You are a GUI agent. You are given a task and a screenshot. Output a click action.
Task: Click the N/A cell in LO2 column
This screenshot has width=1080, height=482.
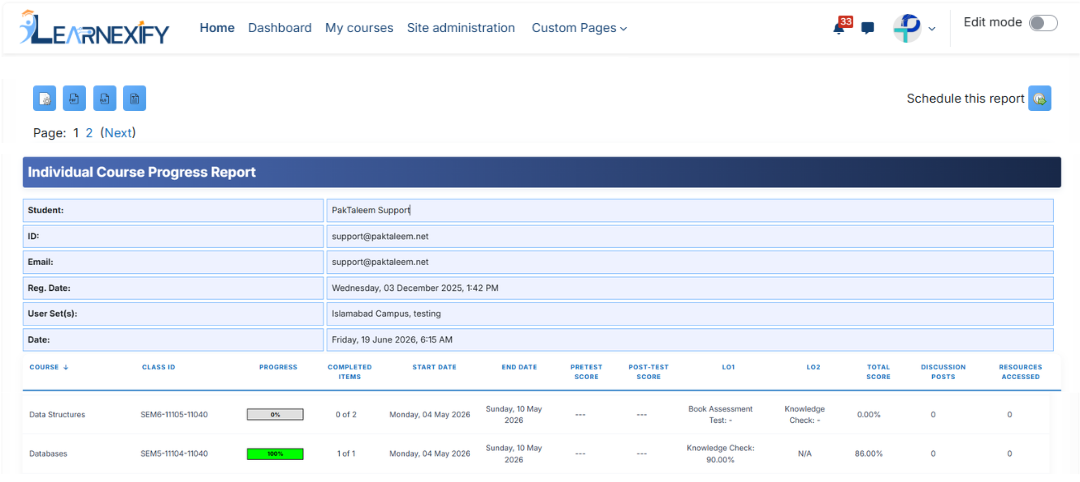(x=804, y=454)
